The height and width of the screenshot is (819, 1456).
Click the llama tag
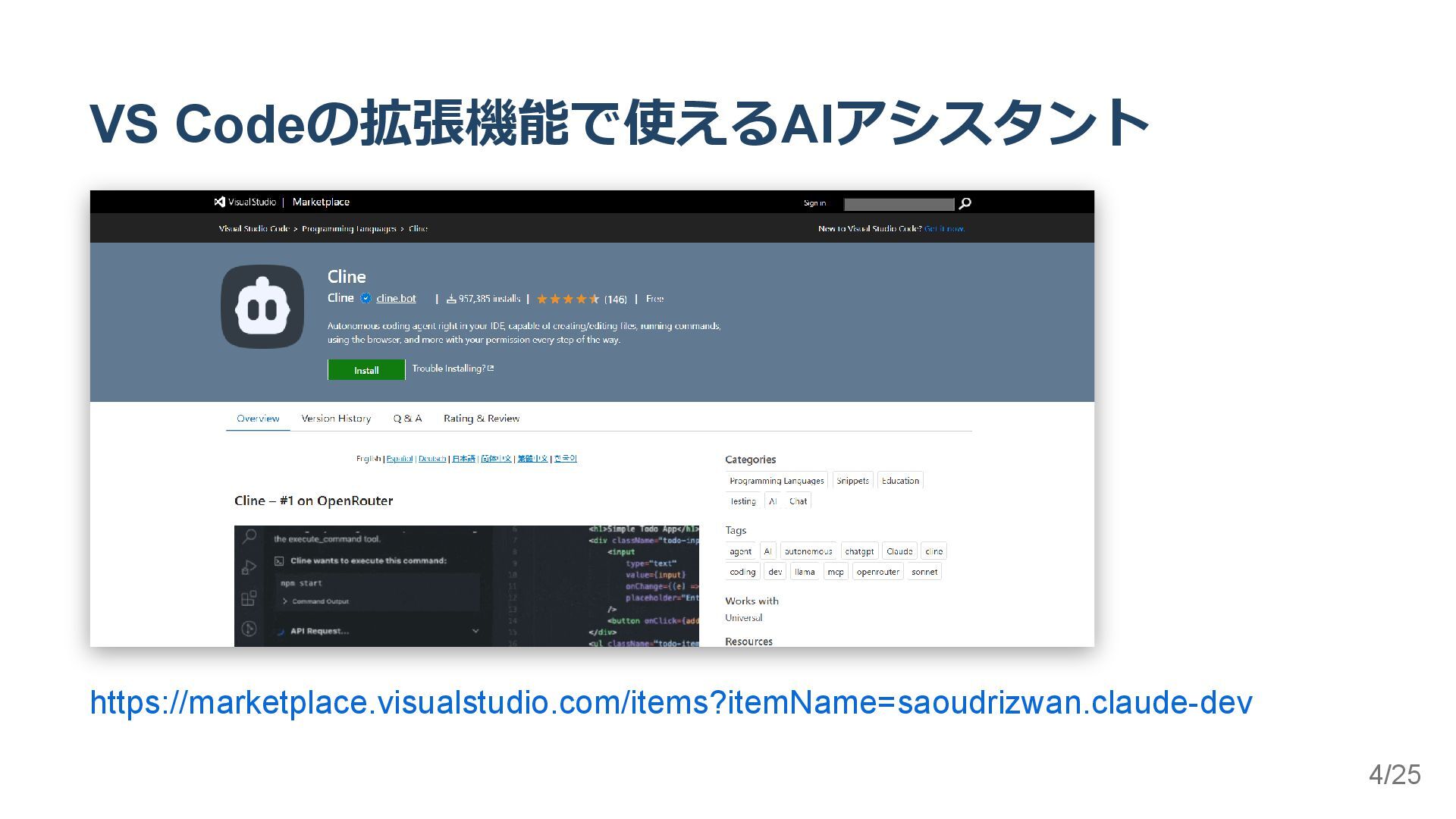[x=805, y=572]
